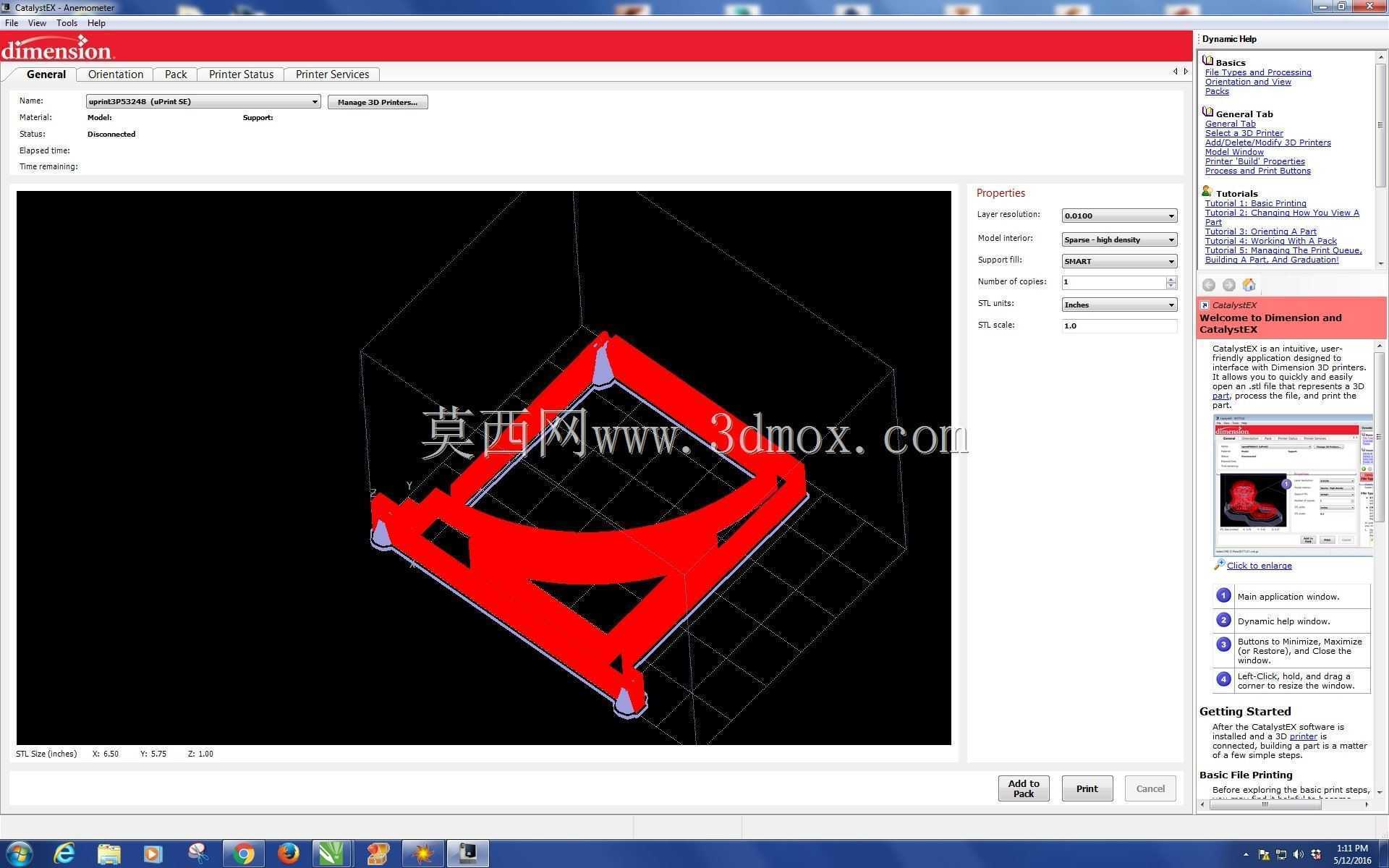Image resolution: width=1389 pixels, height=868 pixels.
Task: Click the CatalystEX title bar app icon
Action: (7, 7)
